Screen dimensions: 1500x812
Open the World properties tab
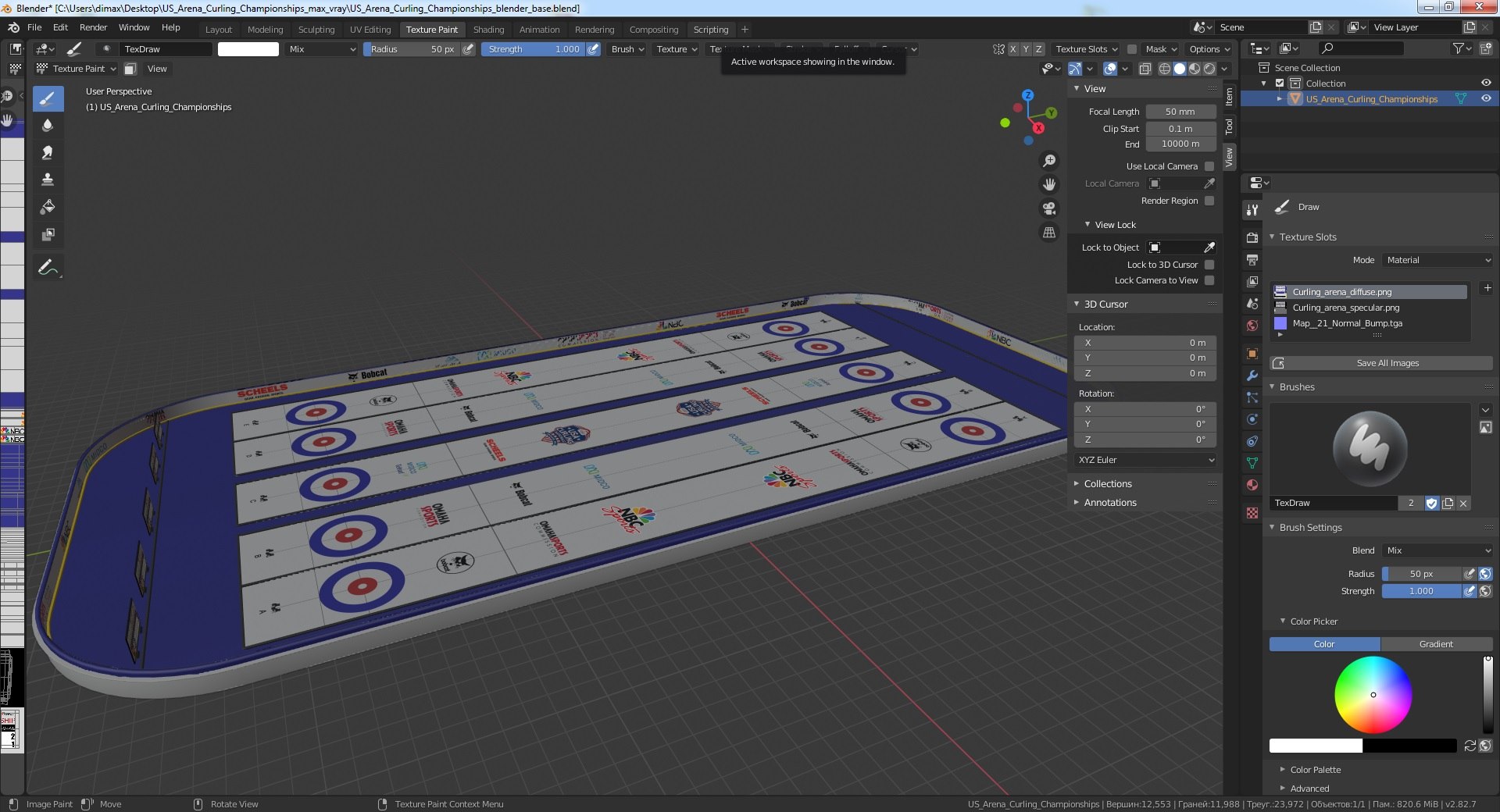click(1252, 326)
